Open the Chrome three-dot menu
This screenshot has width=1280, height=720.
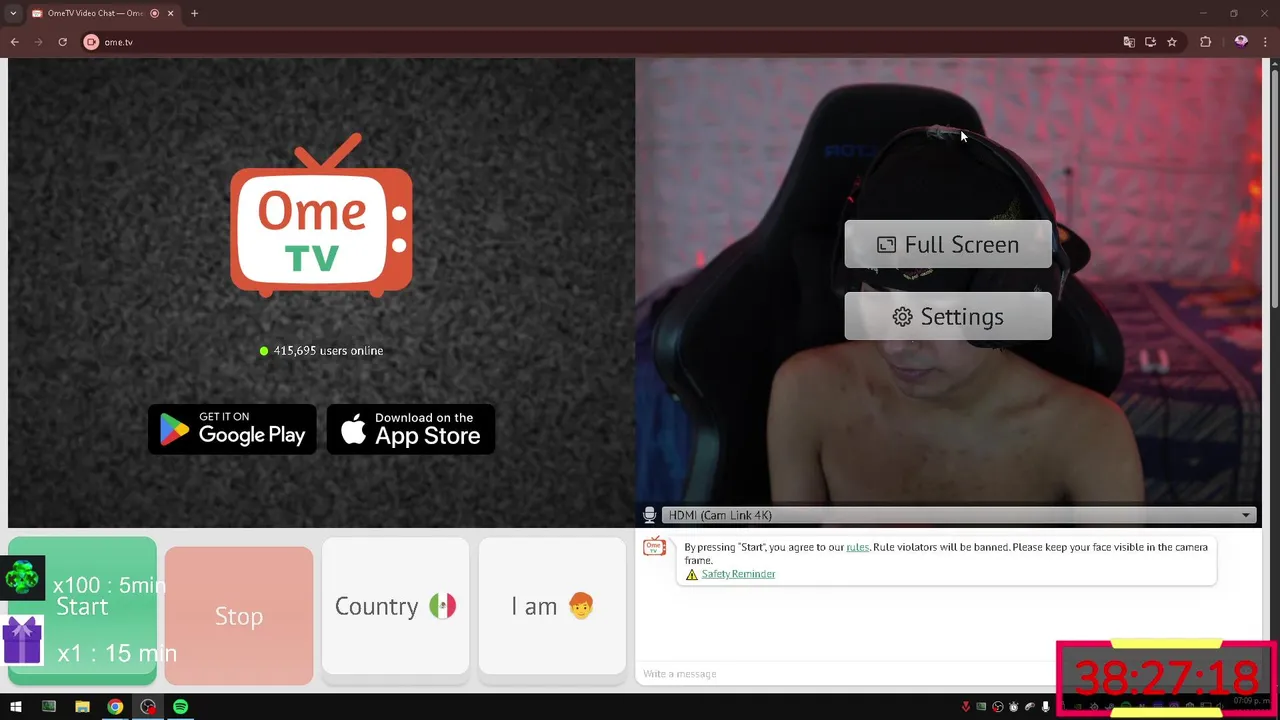coord(1266,42)
